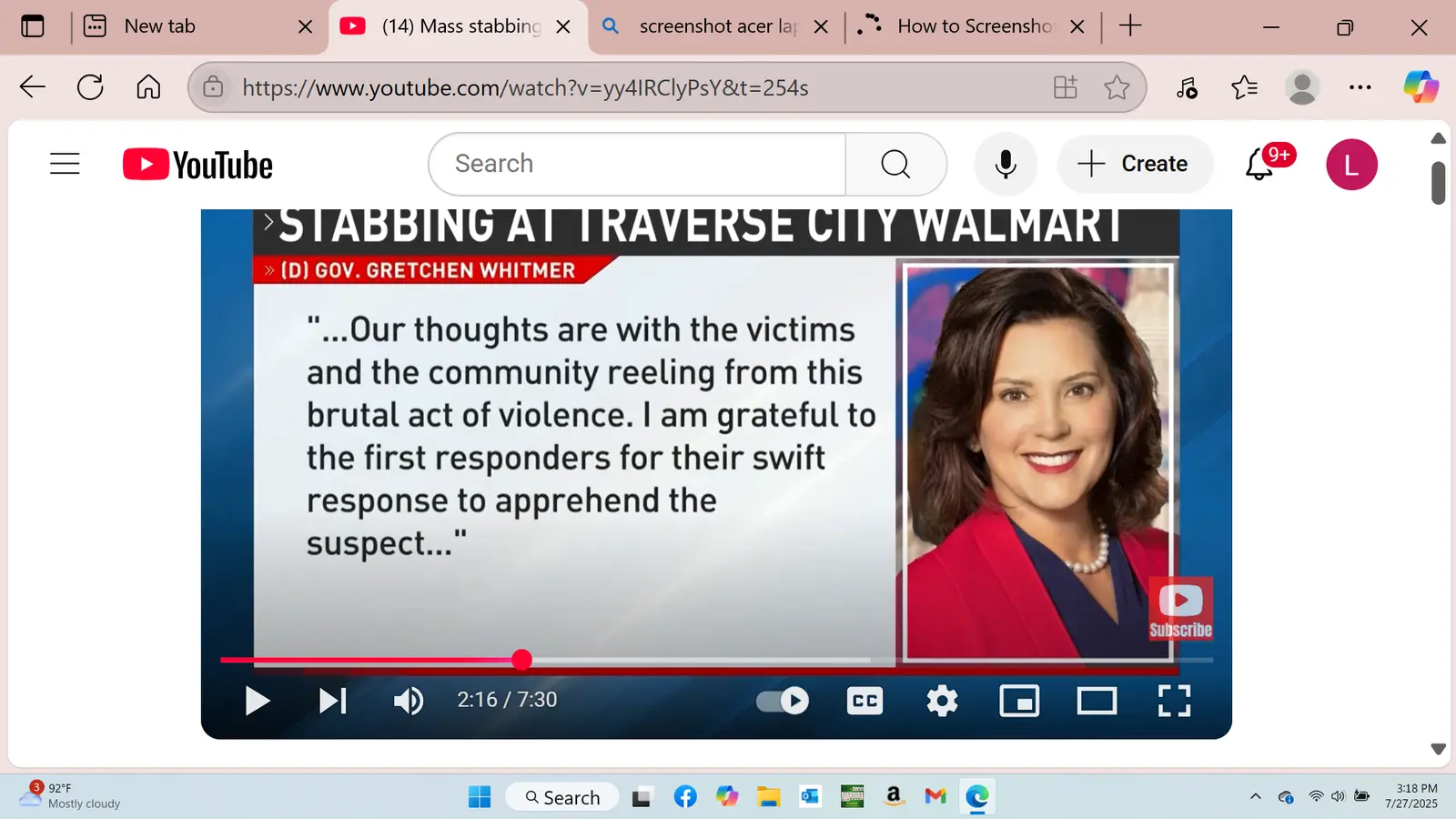Toggle the autoplay switch

(783, 701)
